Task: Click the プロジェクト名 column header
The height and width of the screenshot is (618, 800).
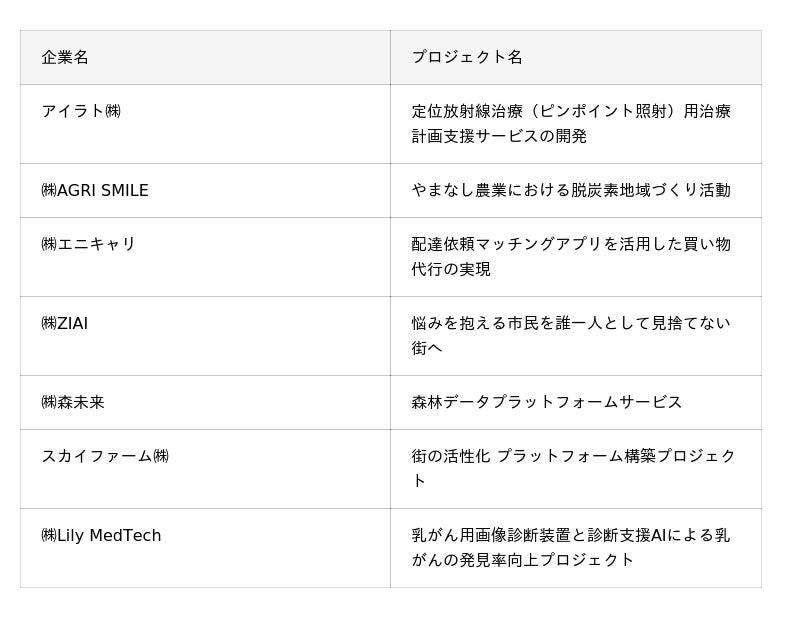Action: coord(467,57)
